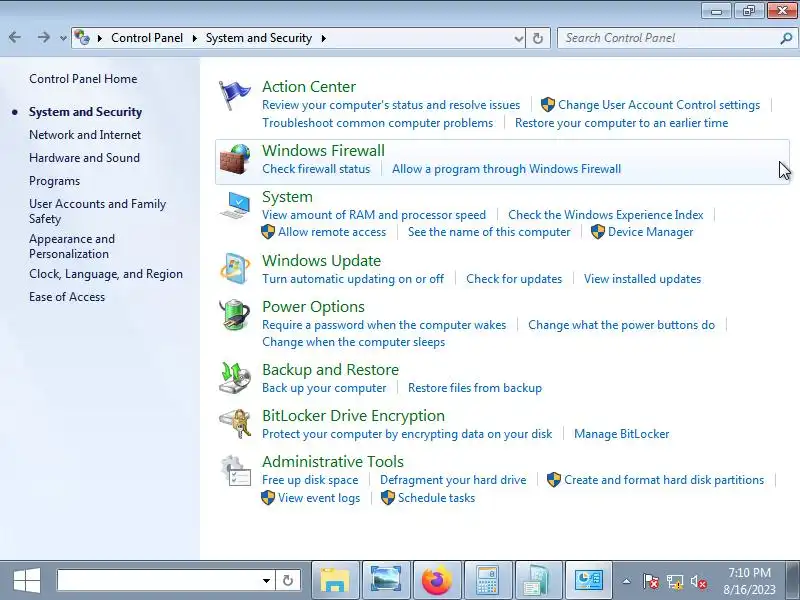Click the System computer monitor icon
This screenshot has width=800, height=600.
click(x=235, y=205)
